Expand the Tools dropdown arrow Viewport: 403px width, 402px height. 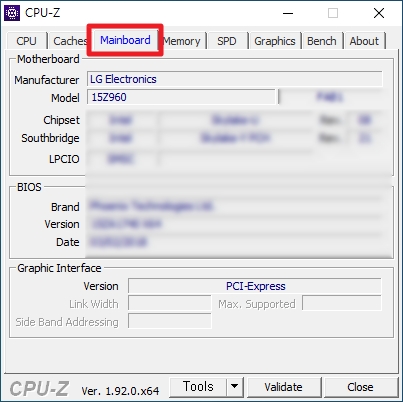coord(235,387)
